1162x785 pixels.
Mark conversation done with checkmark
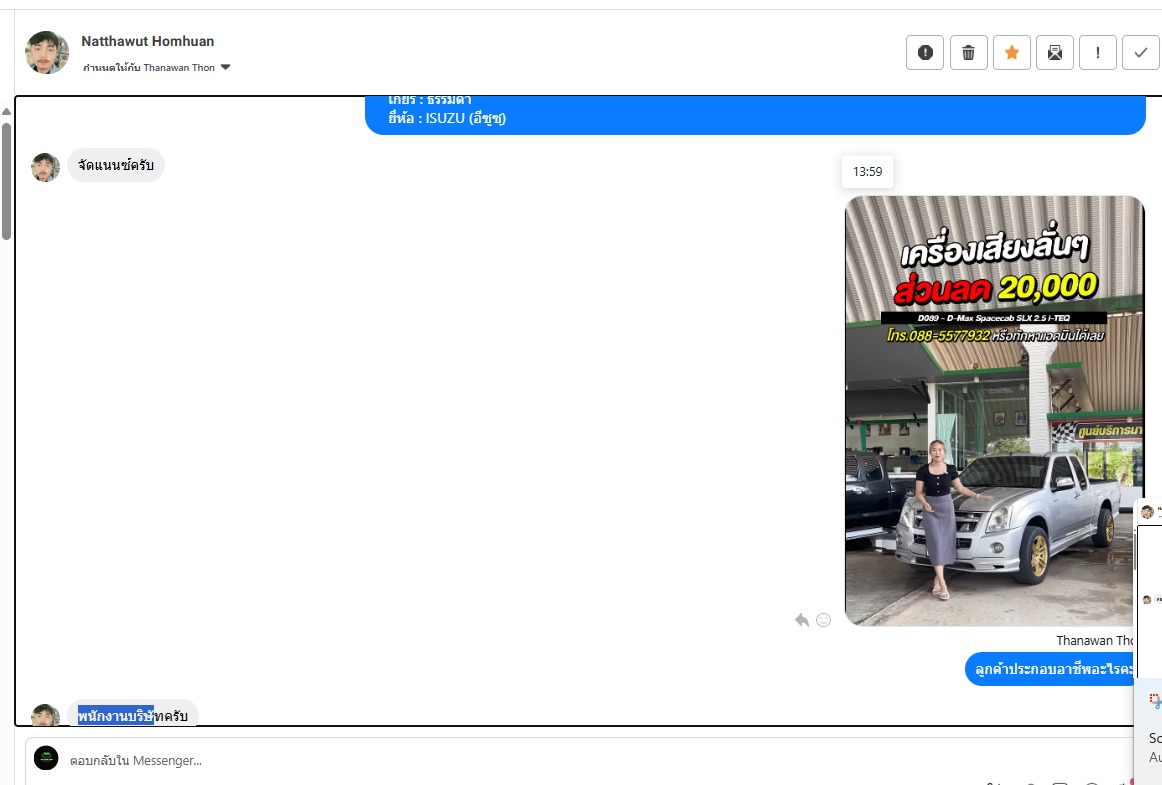pyautogui.click(x=1141, y=53)
